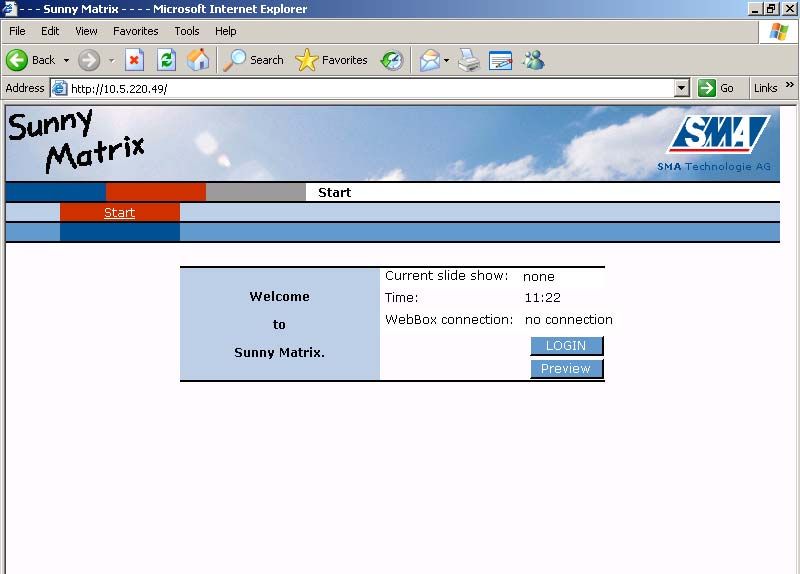Click the 'Address' label
The height and width of the screenshot is (574, 800).
pos(25,88)
